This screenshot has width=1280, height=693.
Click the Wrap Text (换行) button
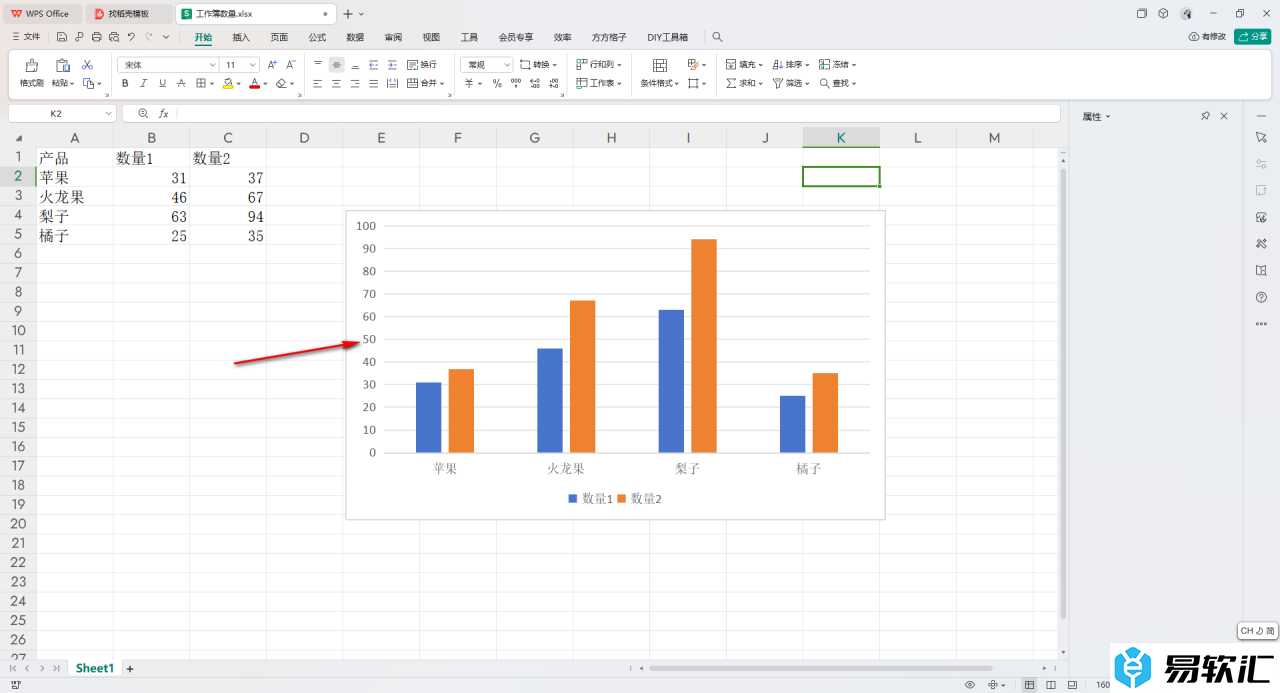point(422,64)
